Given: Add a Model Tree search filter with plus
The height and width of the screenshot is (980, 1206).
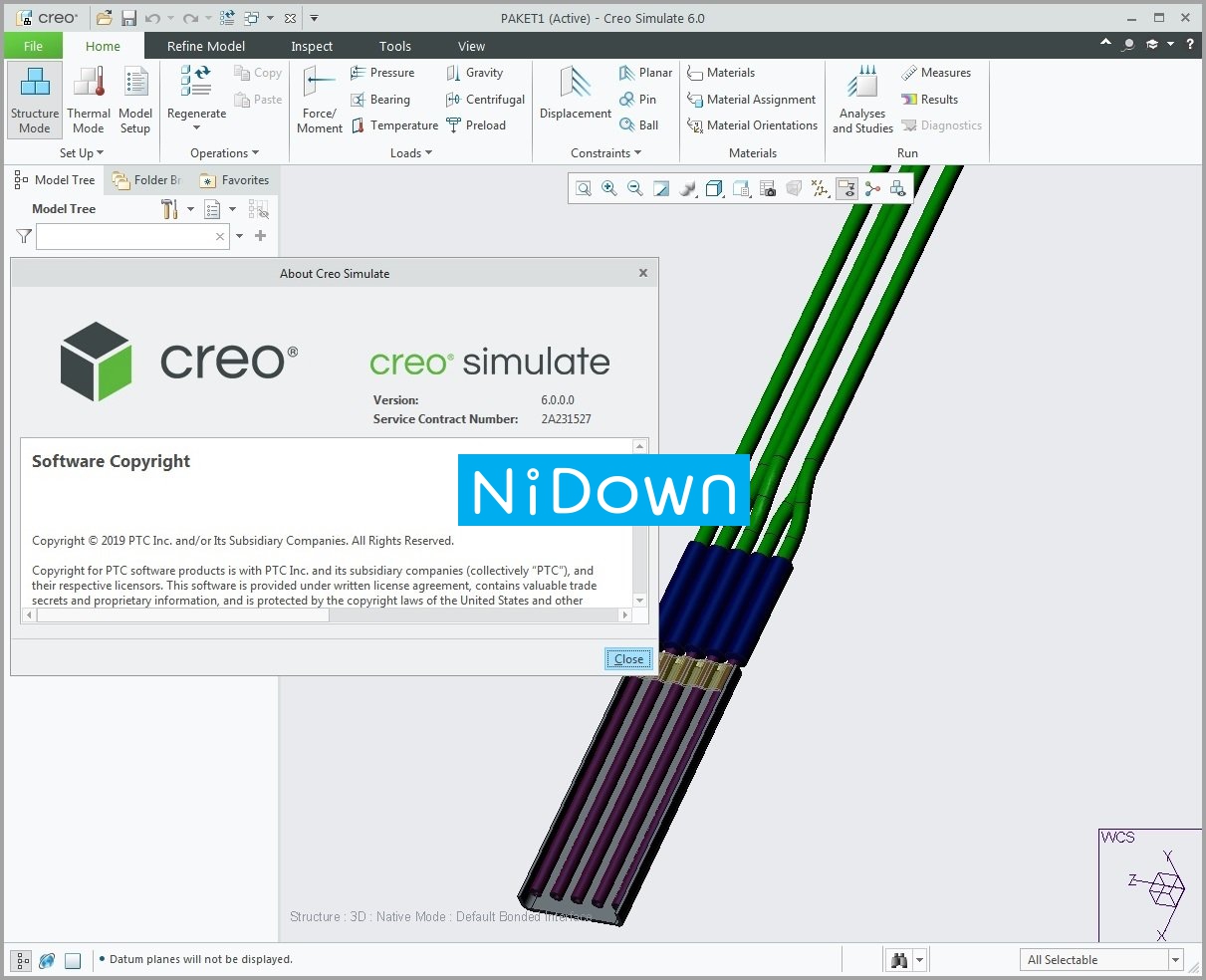Looking at the screenshot, I should tap(261, 236).
